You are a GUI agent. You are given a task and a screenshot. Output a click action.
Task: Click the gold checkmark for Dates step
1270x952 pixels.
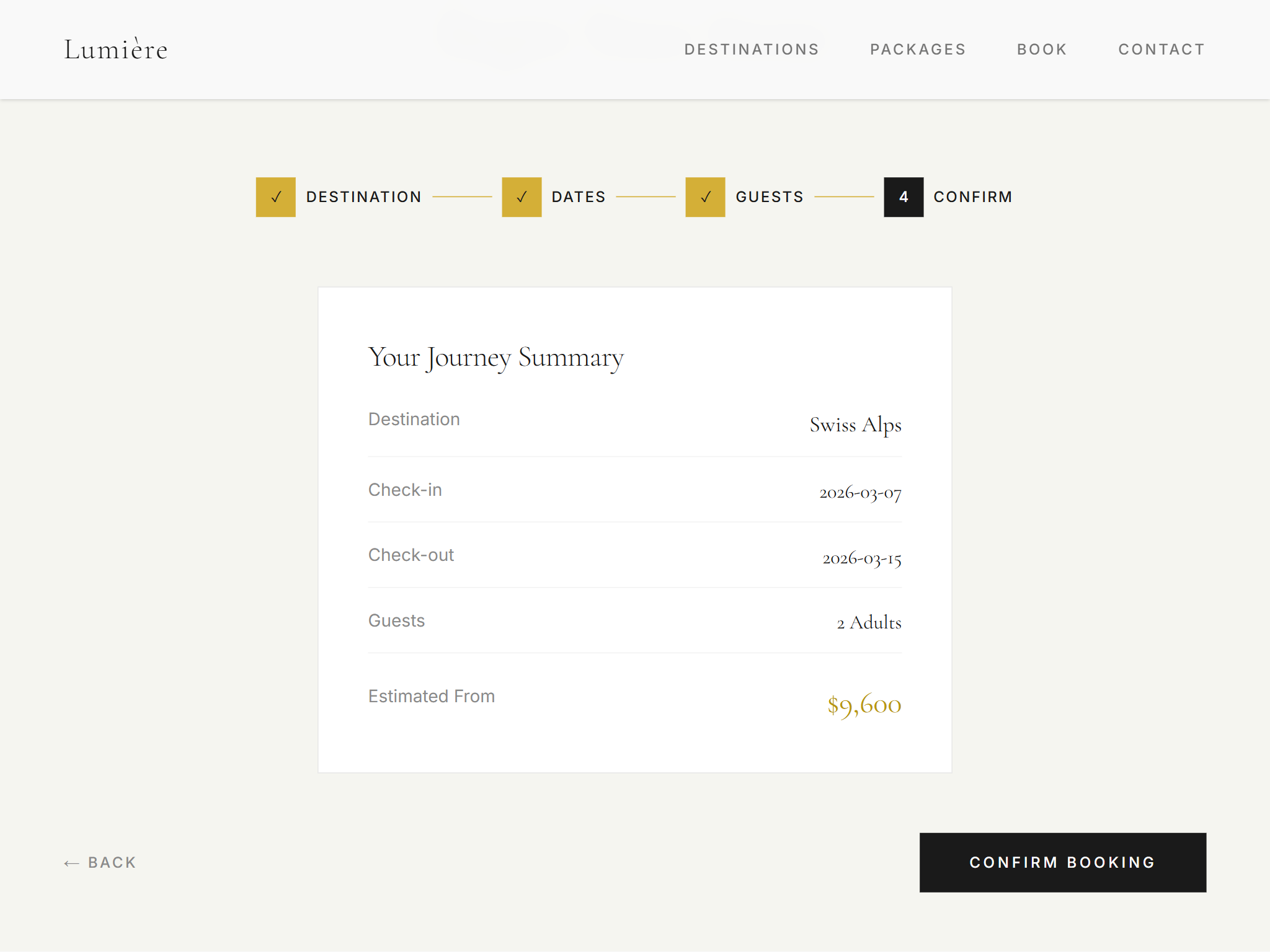pyautogui.click(x=522, y=197)
